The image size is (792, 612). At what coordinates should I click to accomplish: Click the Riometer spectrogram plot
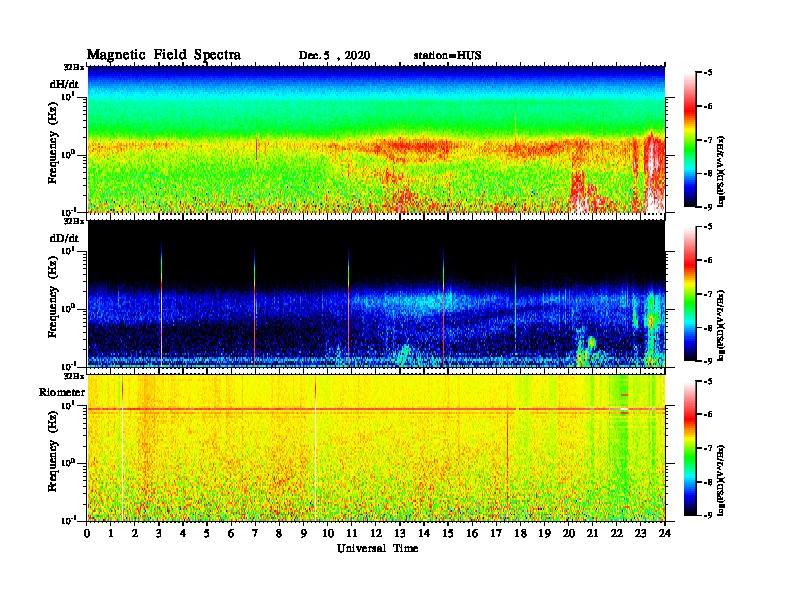pyautogui.click(x=376, y=448)
